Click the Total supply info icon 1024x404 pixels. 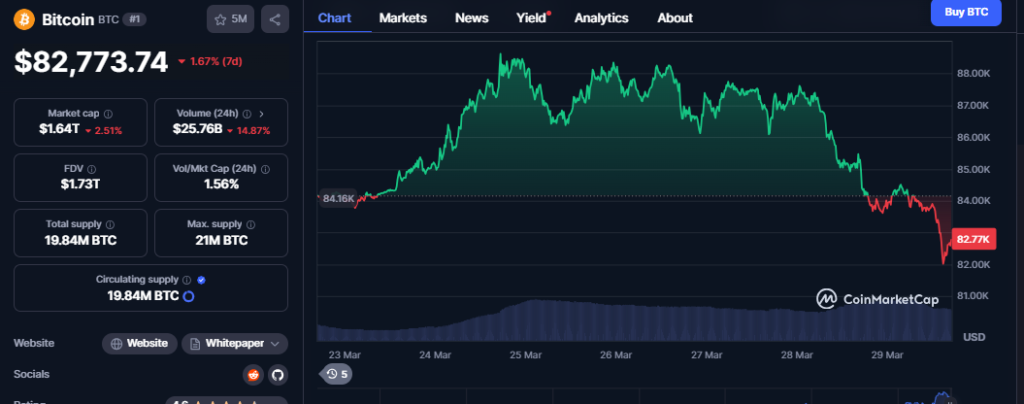tap(110, 225)
